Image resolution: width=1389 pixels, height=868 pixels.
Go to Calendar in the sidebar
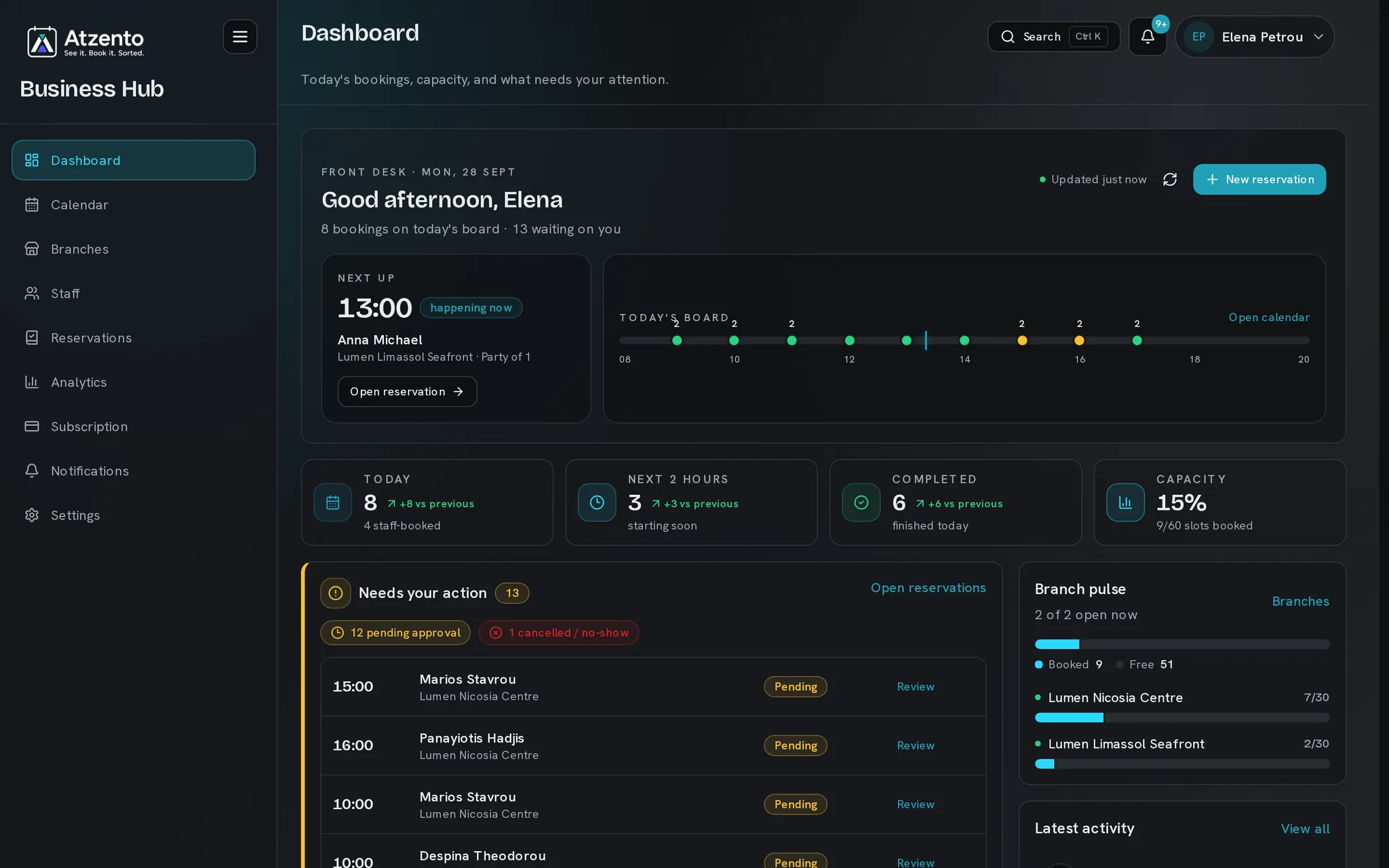tap(134, 205)
